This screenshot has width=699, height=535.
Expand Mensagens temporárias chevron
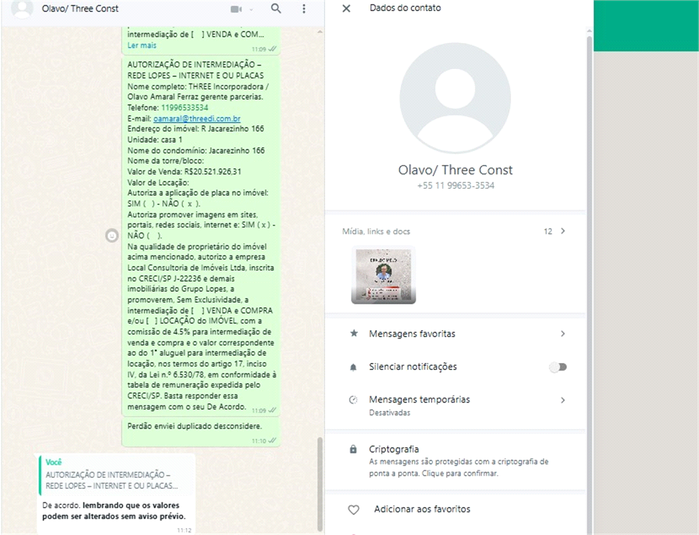pos(563,400)
